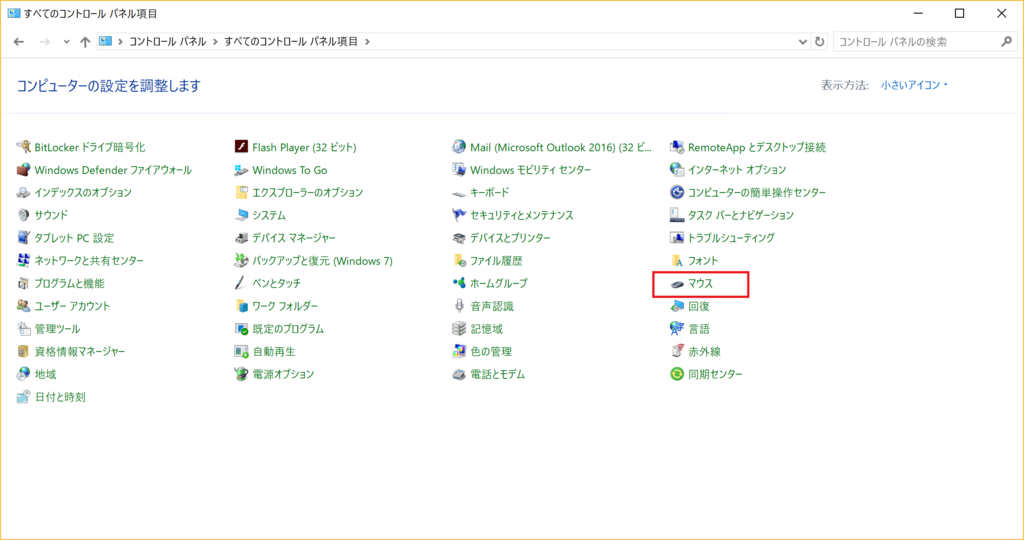Open the 表示方法 小さいアイコン dropdown
The image size is (1024, 540).
pos(914,85)
